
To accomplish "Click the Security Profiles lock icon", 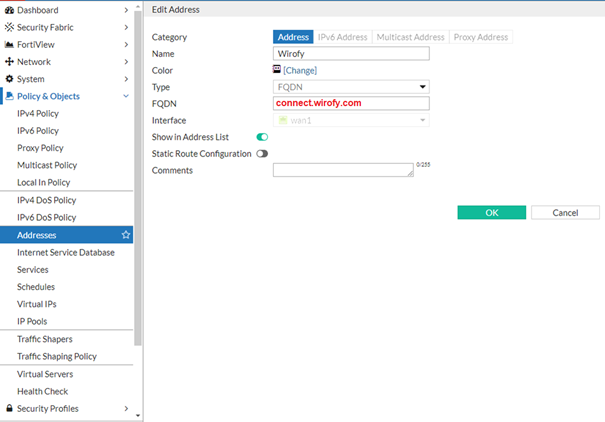I will (9, 409).
